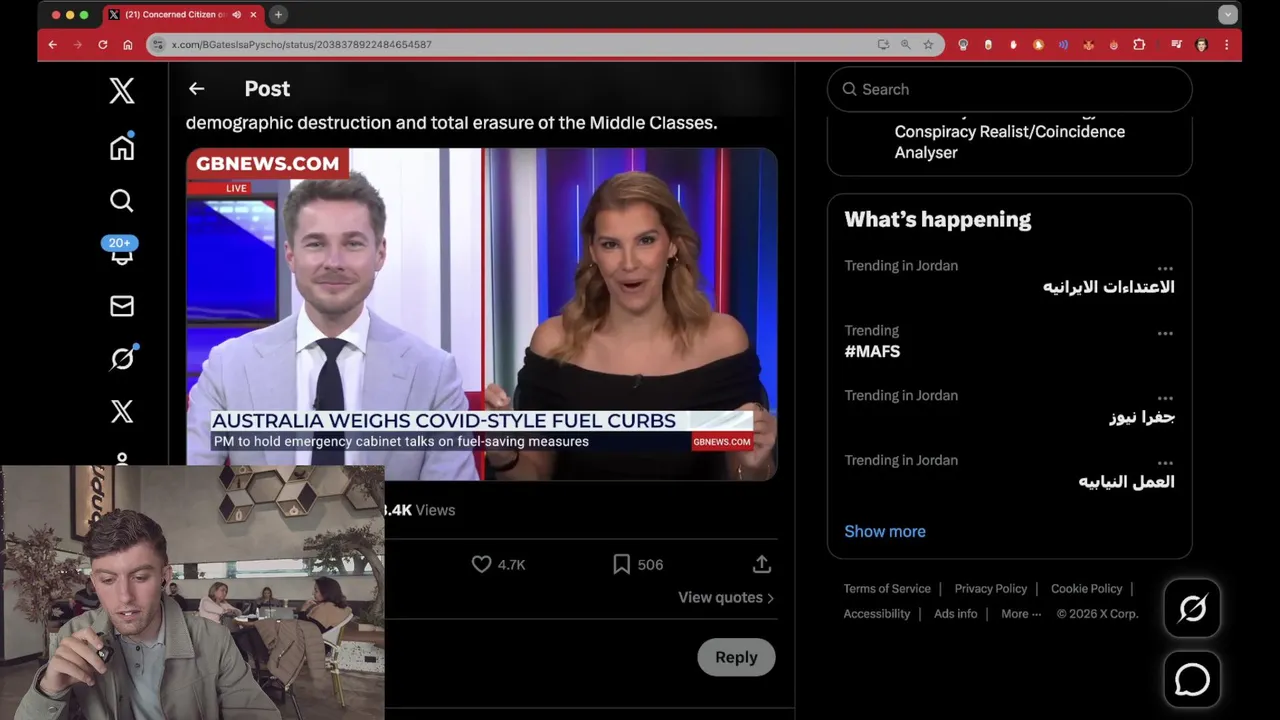Click browser back arrow

tap(52, 45)
